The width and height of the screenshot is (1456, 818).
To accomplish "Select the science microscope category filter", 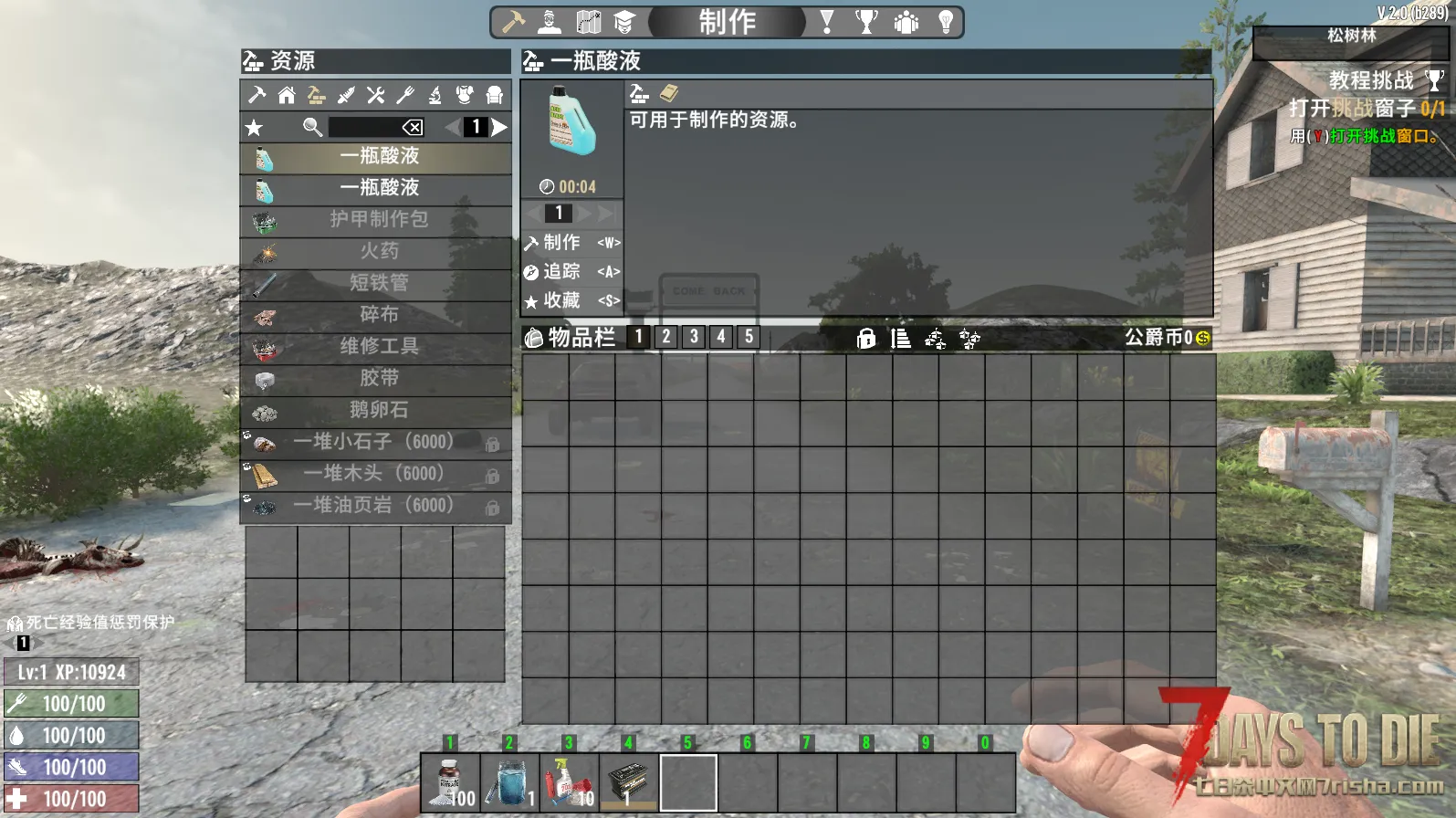I will pos(435,95).
